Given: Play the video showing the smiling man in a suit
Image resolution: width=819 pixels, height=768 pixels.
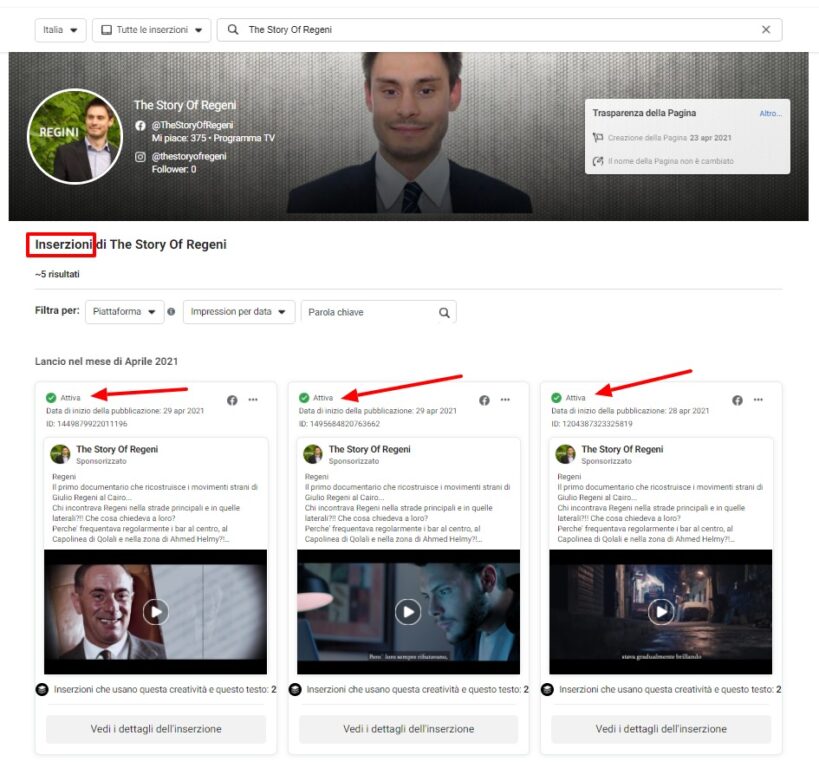Looking at the screenshot, I should tap(156, 612).
